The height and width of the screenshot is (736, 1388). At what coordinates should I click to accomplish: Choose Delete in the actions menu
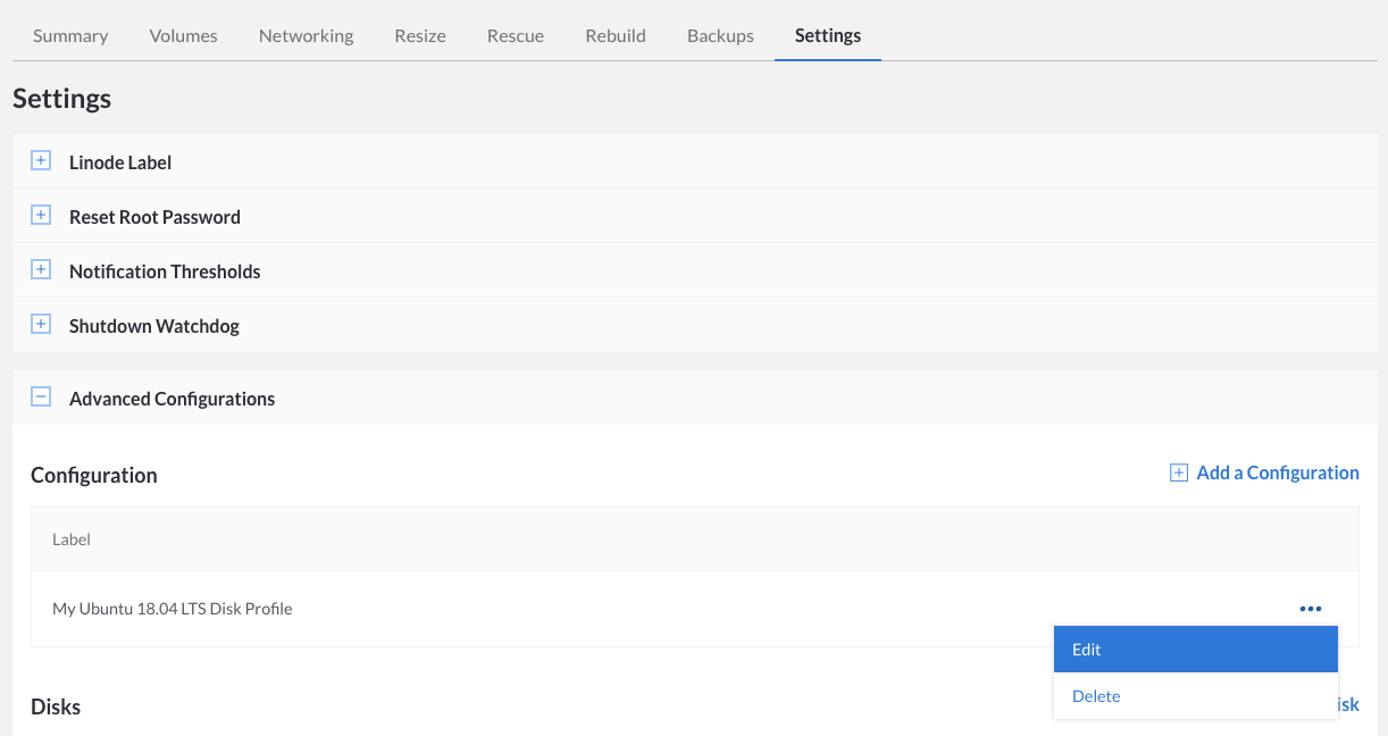1096,695
